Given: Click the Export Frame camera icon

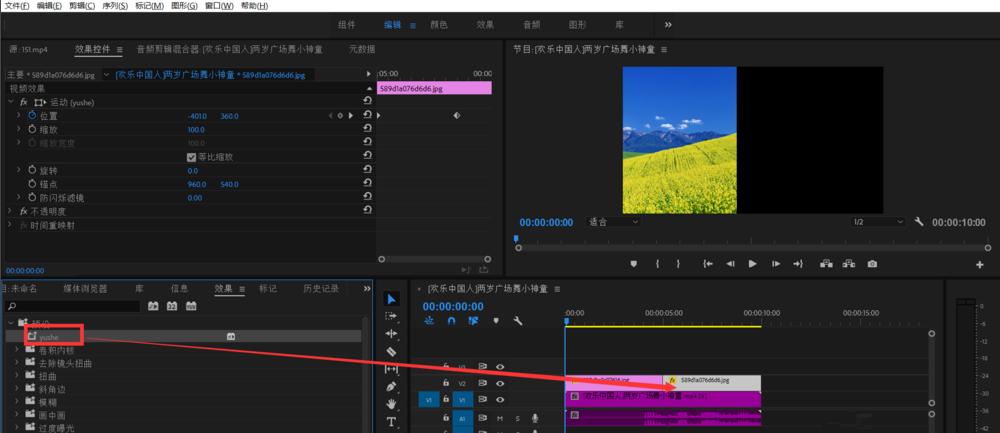Looking at the screenshot, I should pos(872,264).
